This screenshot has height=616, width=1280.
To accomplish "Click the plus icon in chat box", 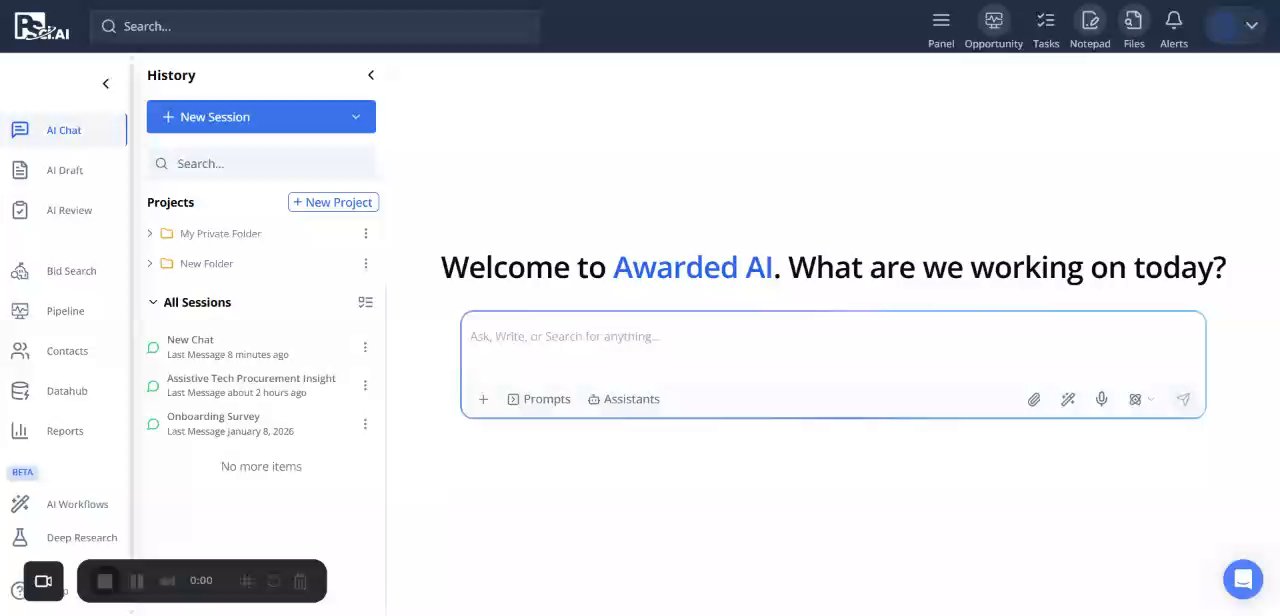I will click(x=483, y=399).
